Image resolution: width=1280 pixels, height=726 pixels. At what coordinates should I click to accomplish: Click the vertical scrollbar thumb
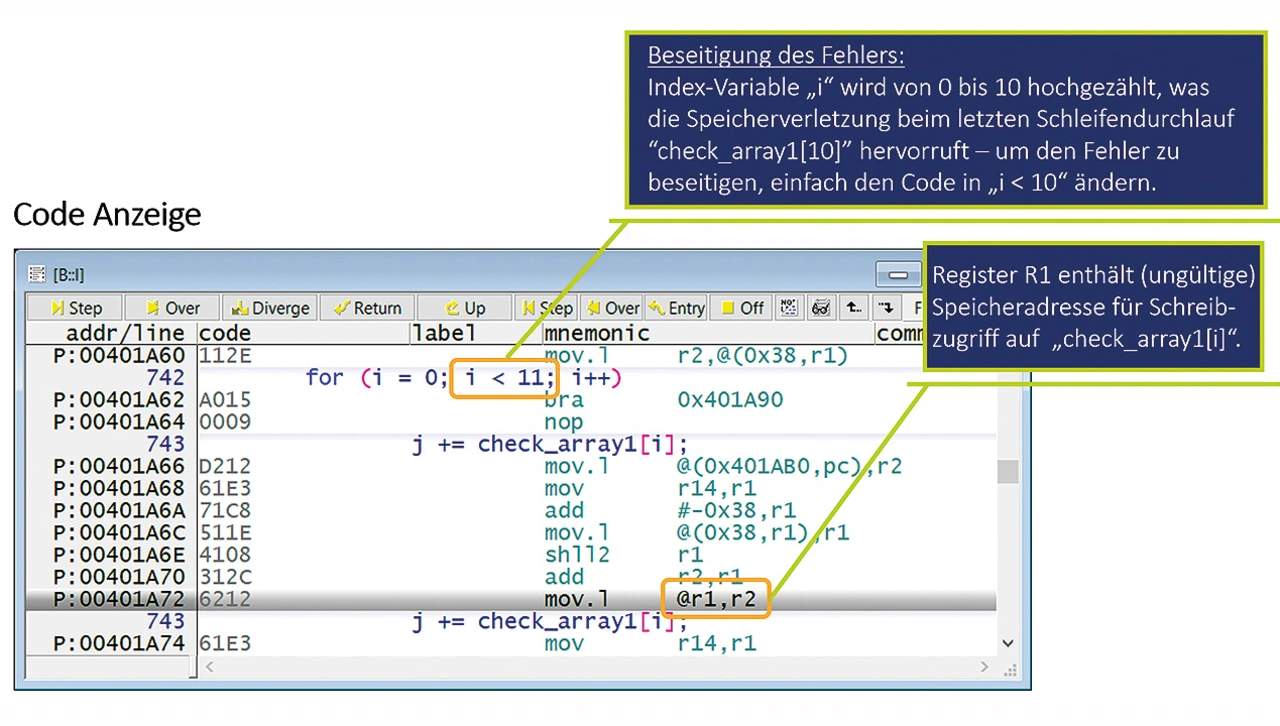[x=1007, y=471]
